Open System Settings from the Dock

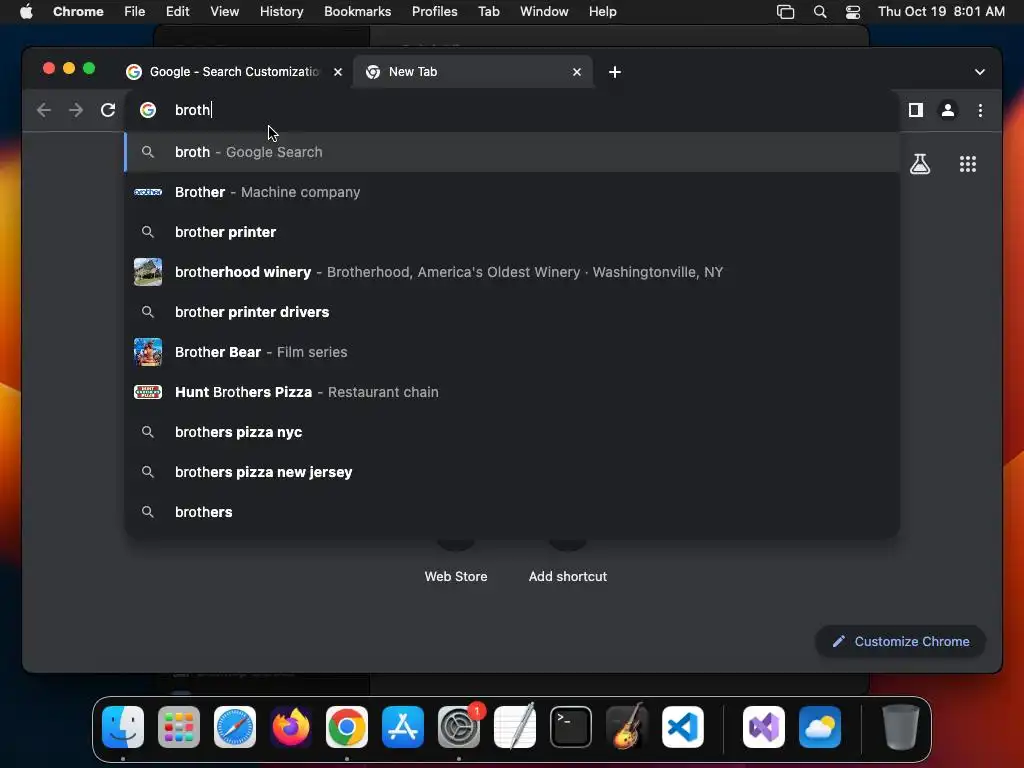(459, 727)
